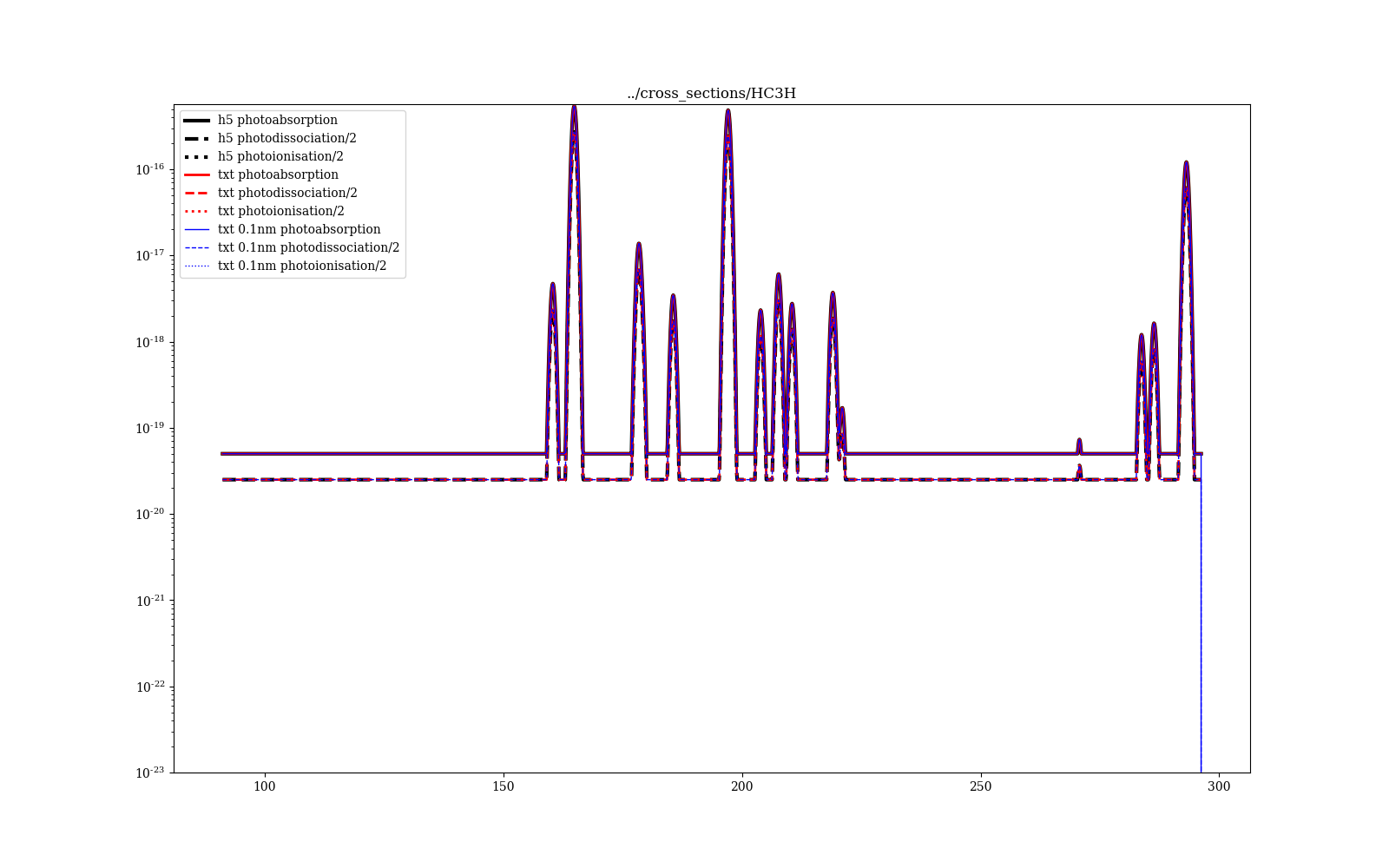Click the blue solid line sample in legend
The width and height of the screenshot is (1389, 868).
coord(197,229)
